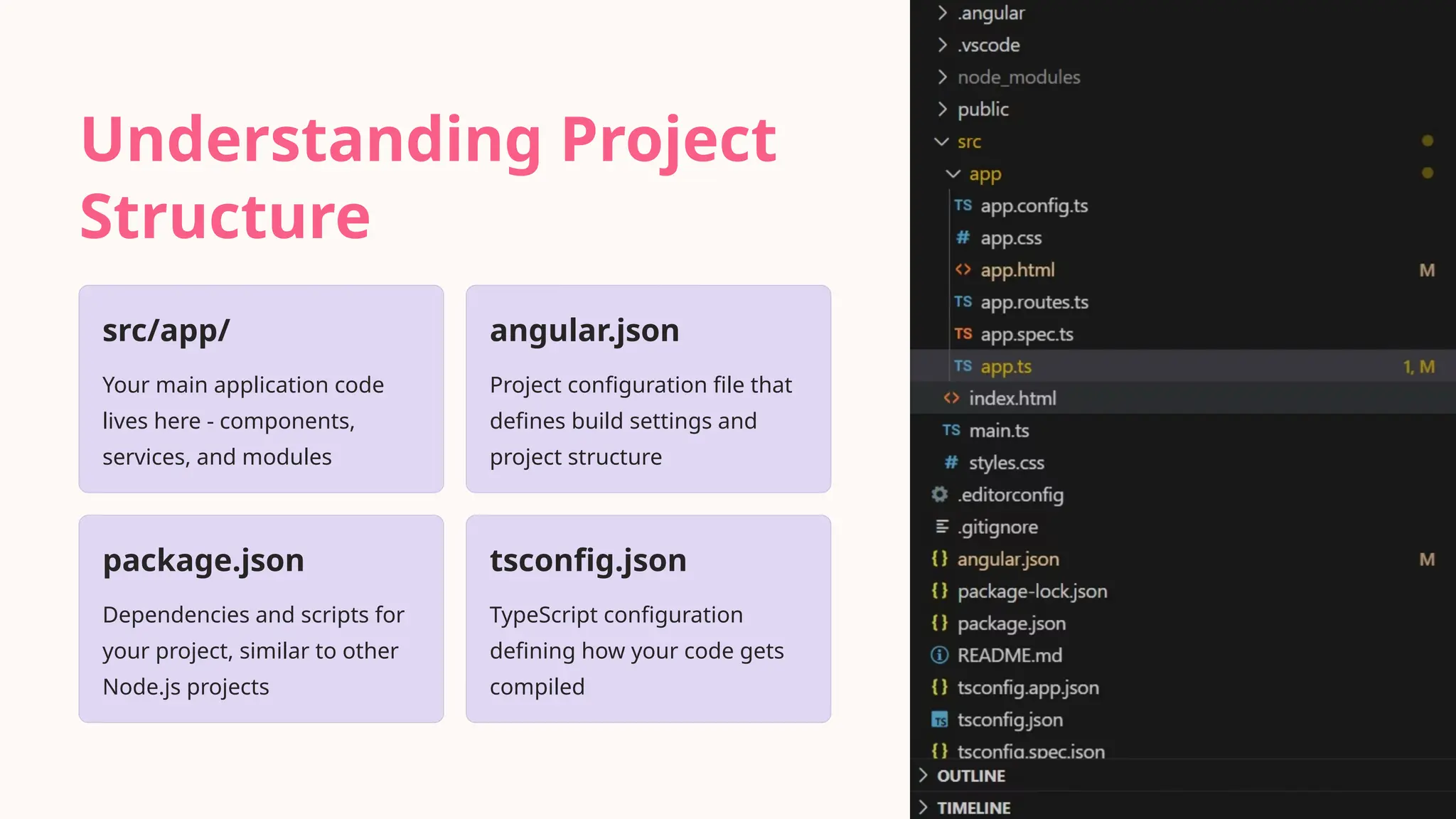Image resolution: width=1456 pixels, height=819 pixels.
Task: Collapse the src folder chevron
Action: tap(941, 141)
